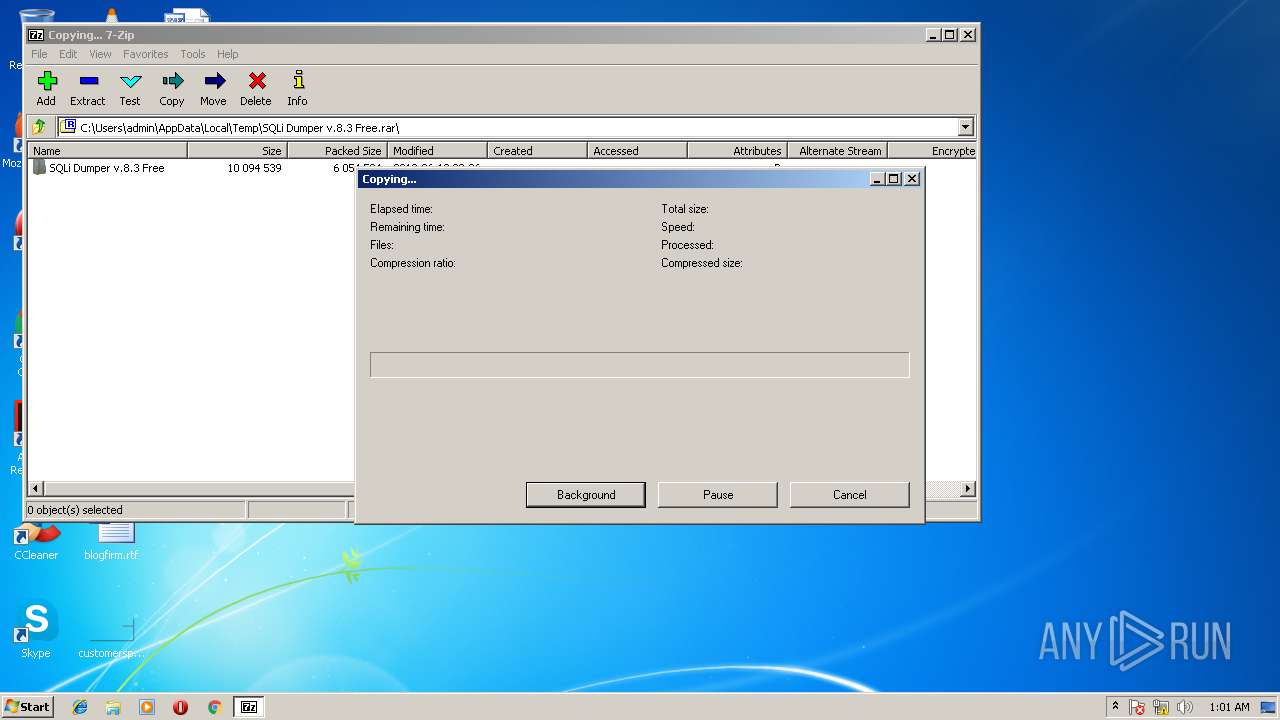1280x720 pixels.
Task: Show hidden tray icons arrow
Action: [x=1116, y=706]
